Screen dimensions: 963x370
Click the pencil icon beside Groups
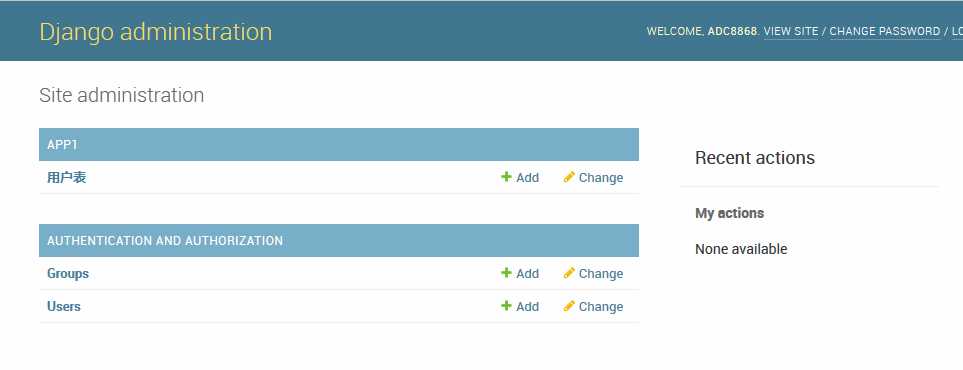[x=569, y=273]
